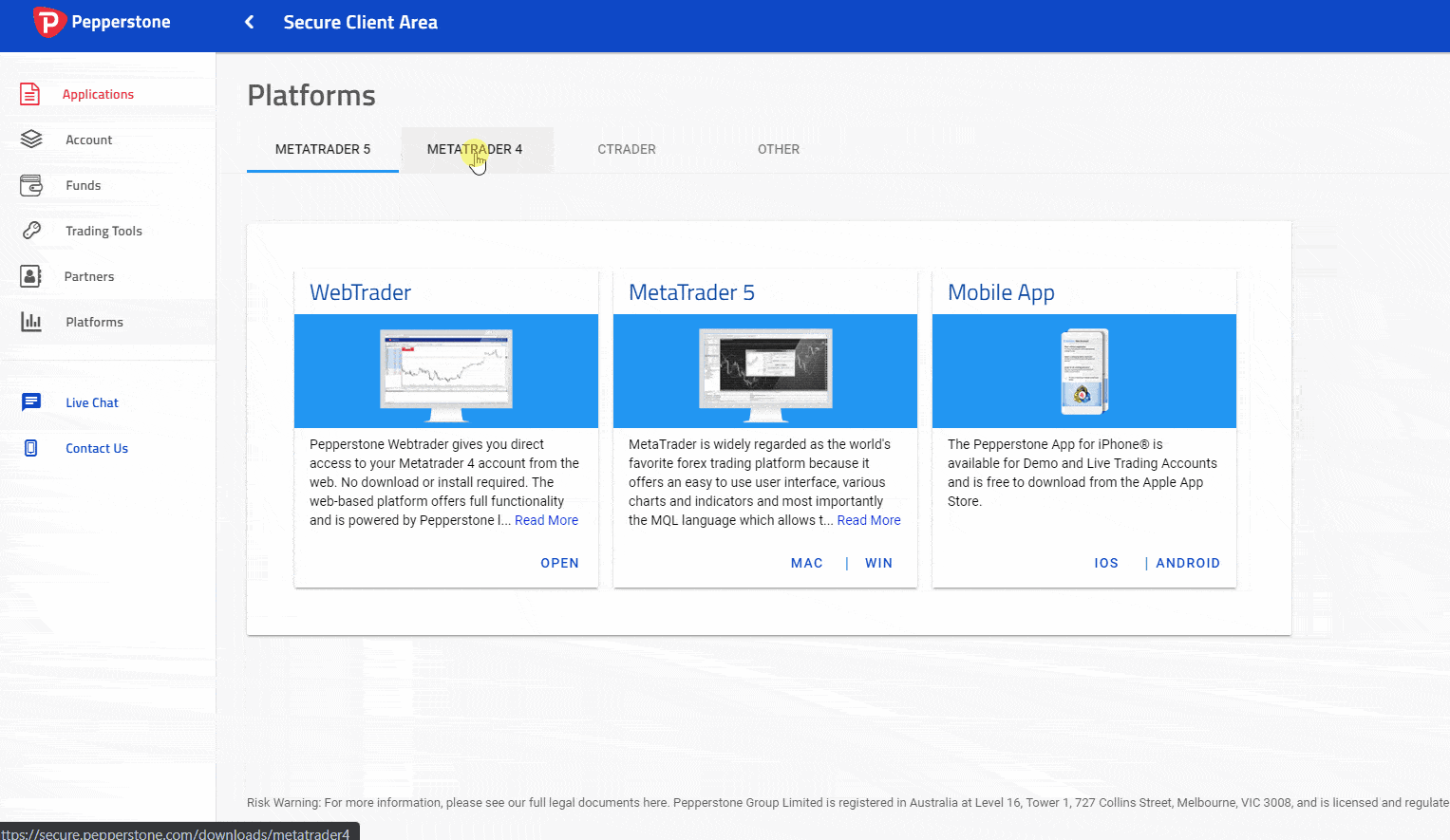Image resolution: width=1450 pixels, height=840 pixels.
Task: Switch to the MetaTrader 5 tab
Action: [323, 149]
